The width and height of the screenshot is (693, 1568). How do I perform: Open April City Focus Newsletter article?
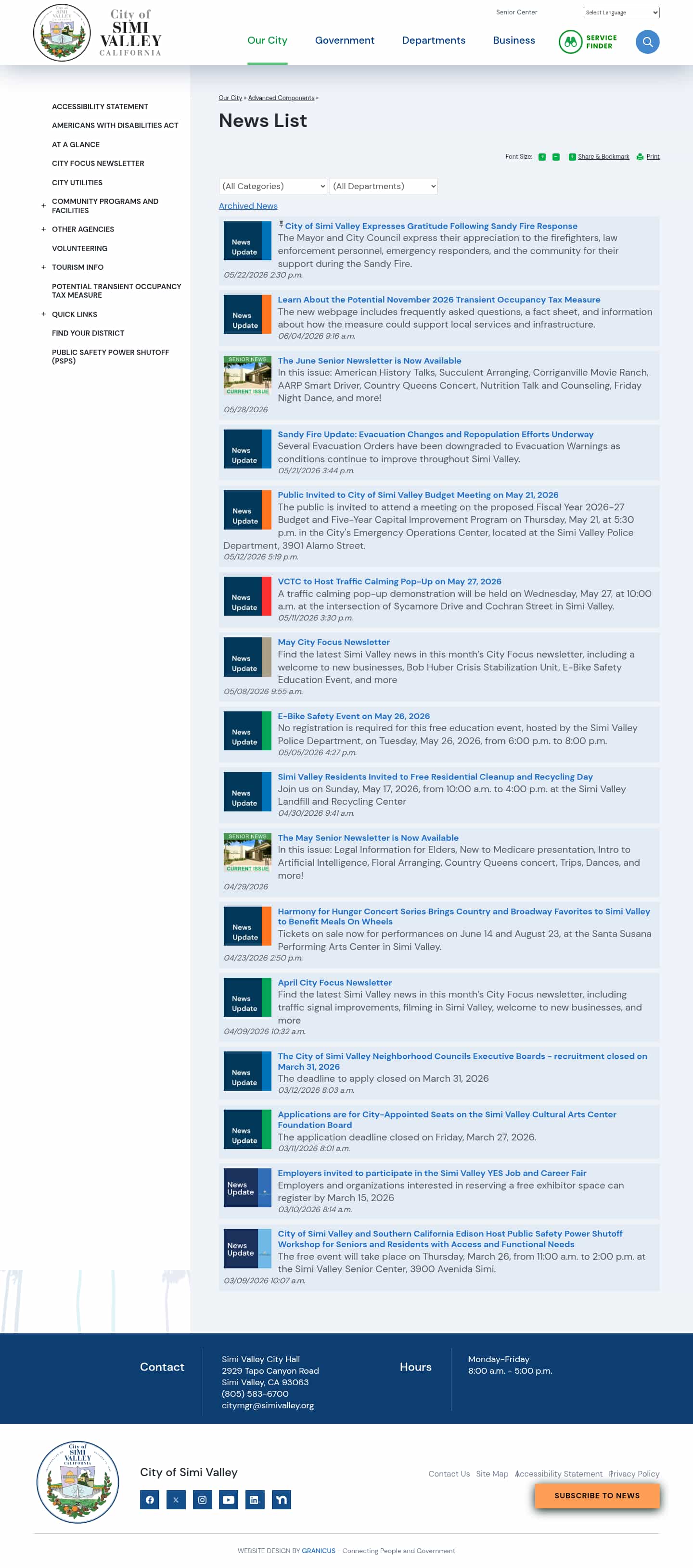point(335,983)
